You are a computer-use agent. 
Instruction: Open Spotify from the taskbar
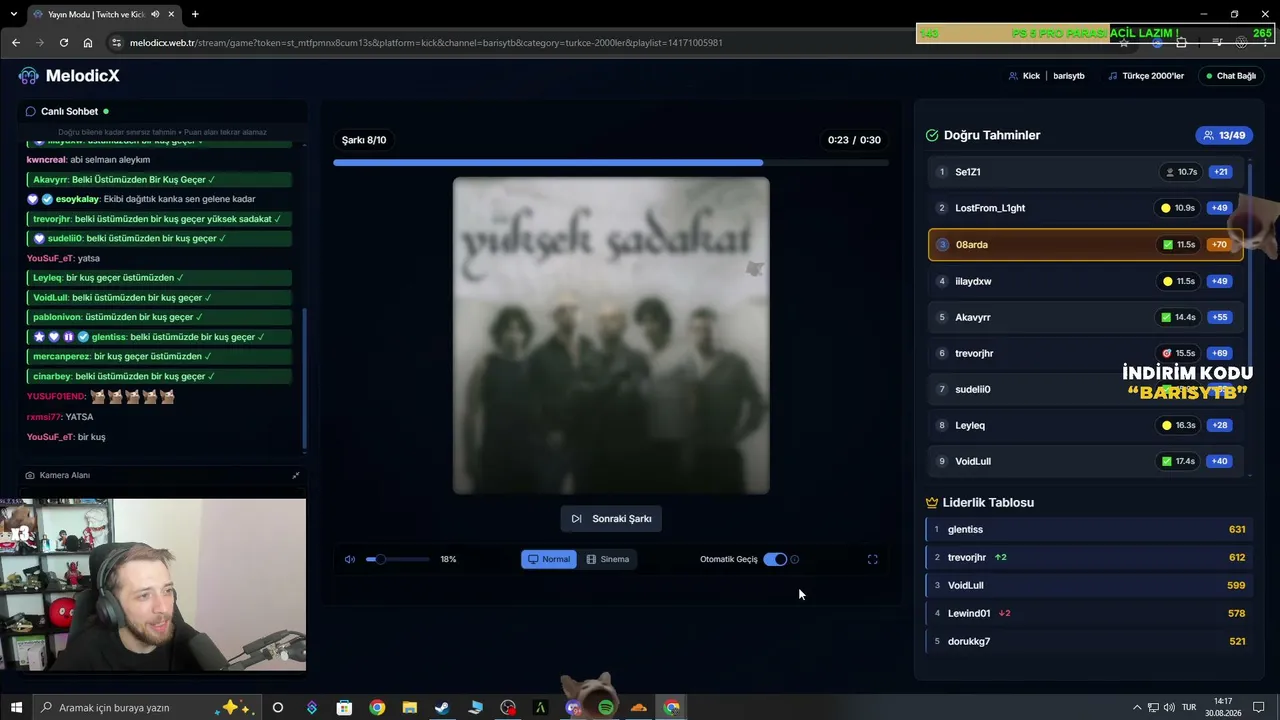tap(606, 708)
